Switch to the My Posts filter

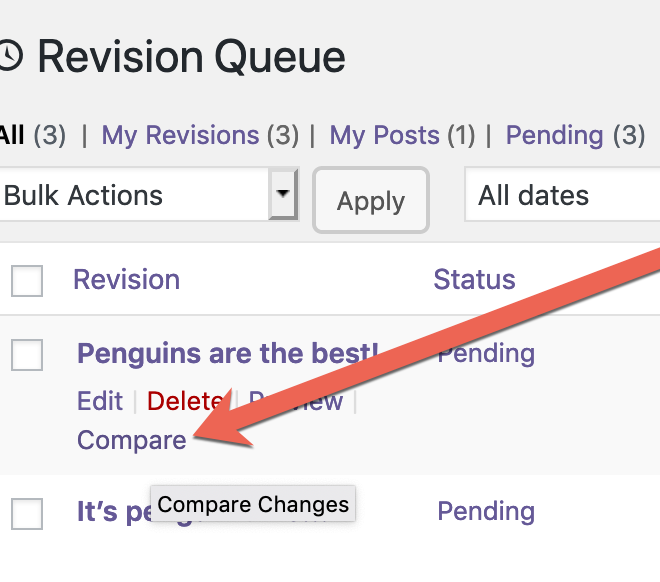(402, 136)
